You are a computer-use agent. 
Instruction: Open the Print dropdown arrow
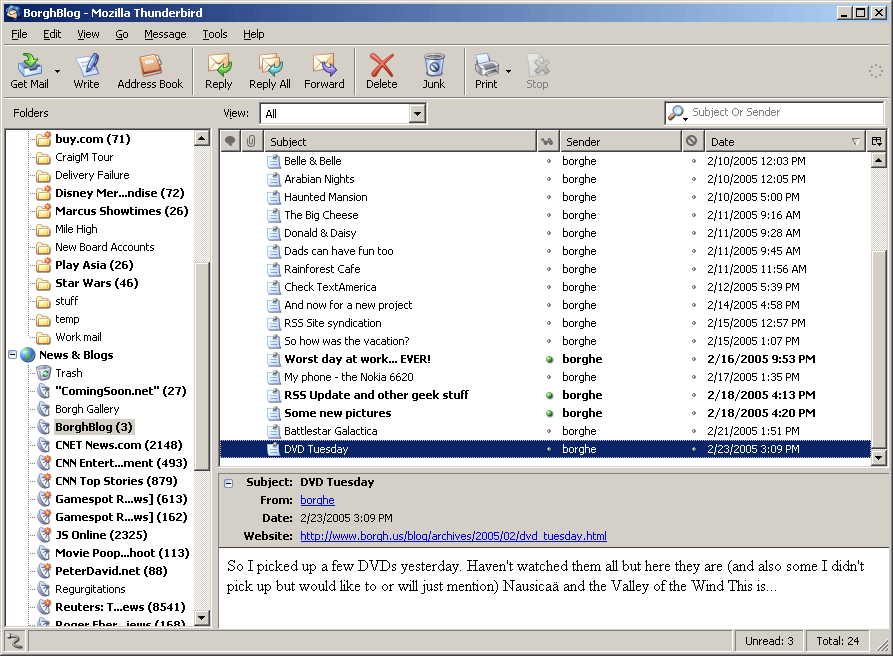509,71
